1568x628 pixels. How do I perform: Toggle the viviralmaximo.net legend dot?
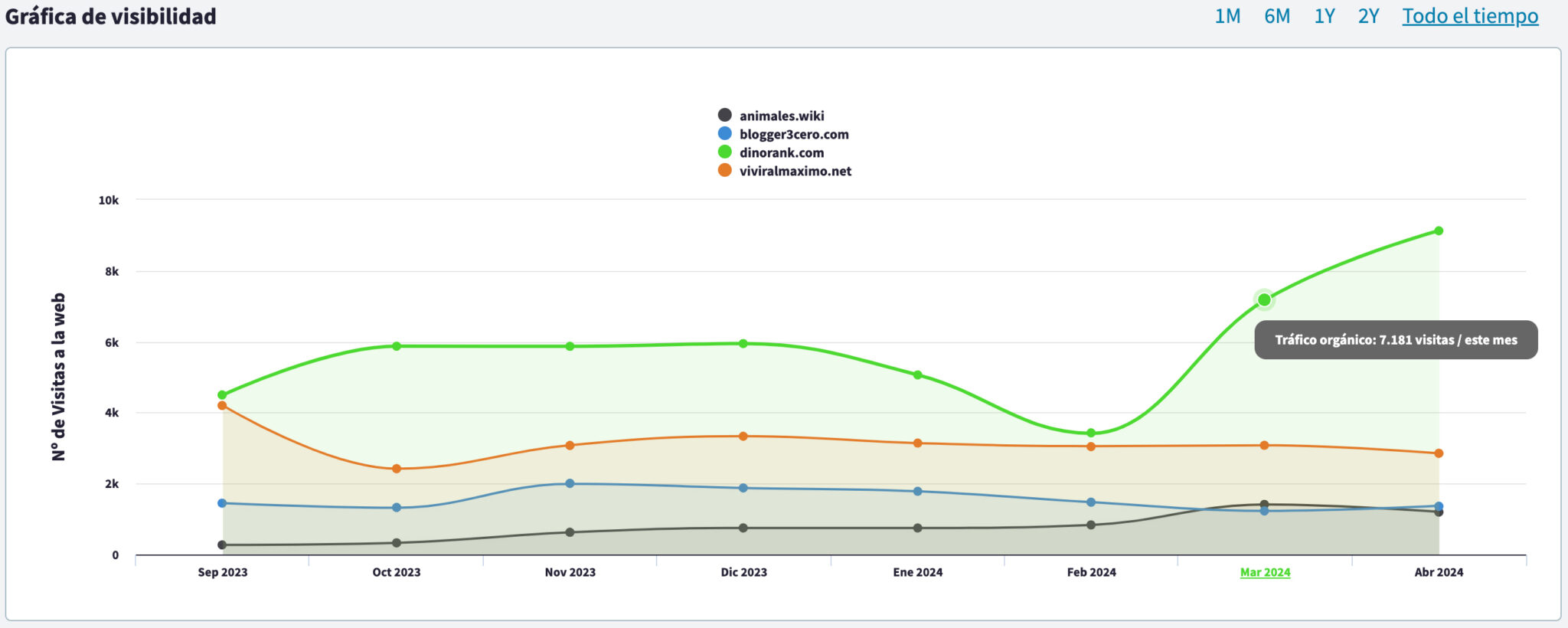click(724, 170)
